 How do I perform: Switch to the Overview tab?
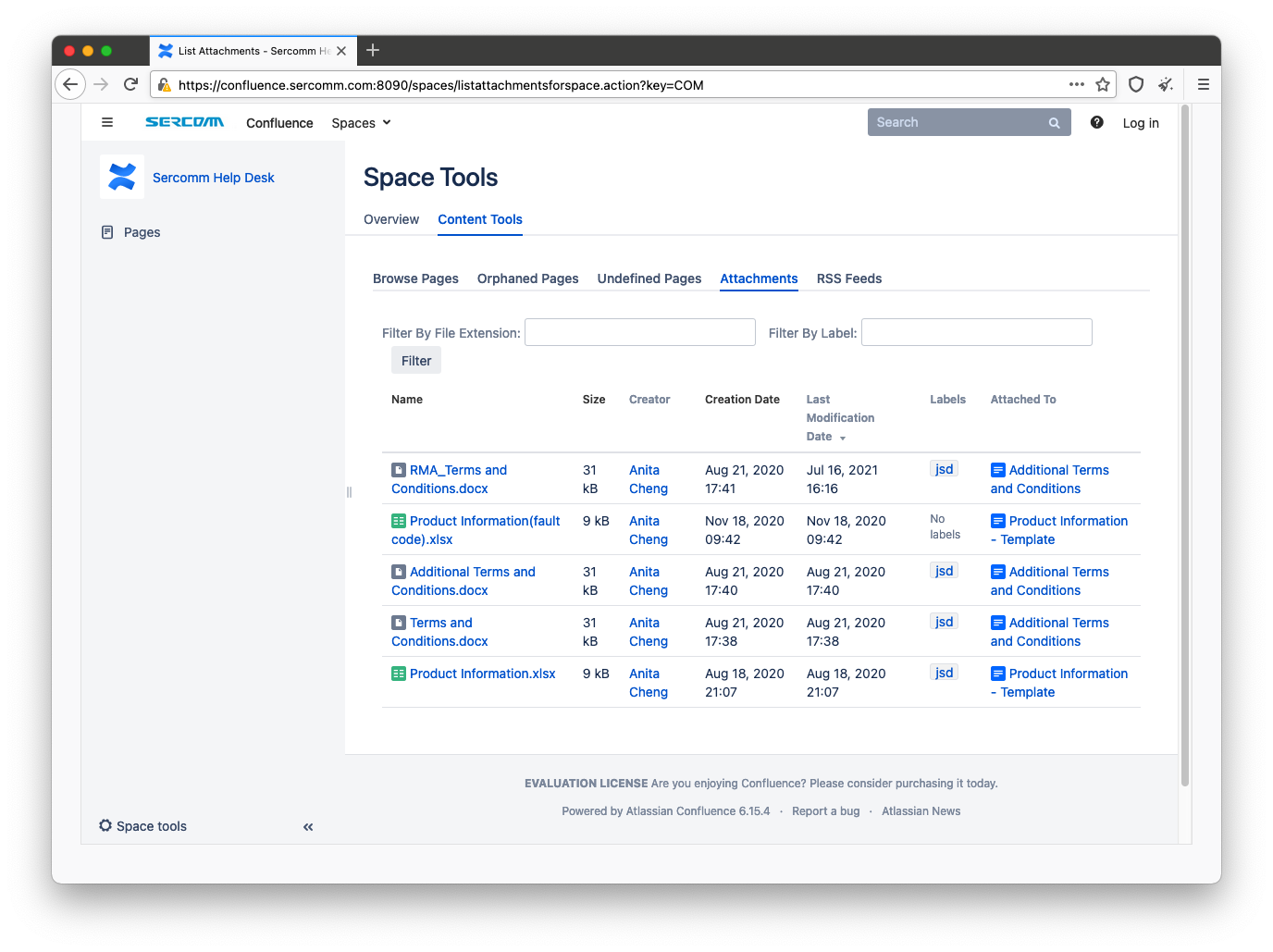click(391, 219)
